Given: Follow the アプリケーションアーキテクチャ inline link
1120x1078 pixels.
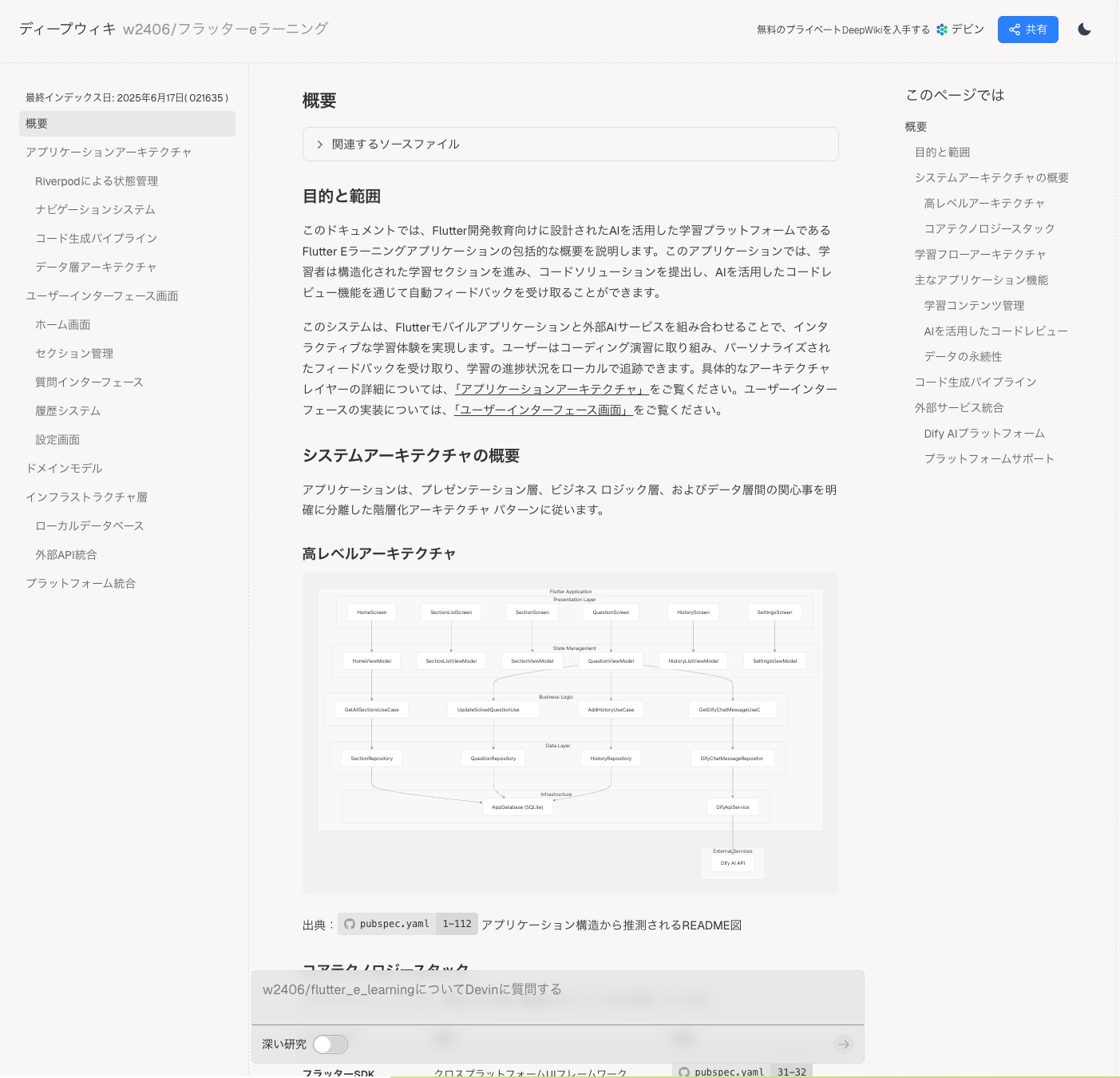Looking at the screenshot, I should (550, 389).
